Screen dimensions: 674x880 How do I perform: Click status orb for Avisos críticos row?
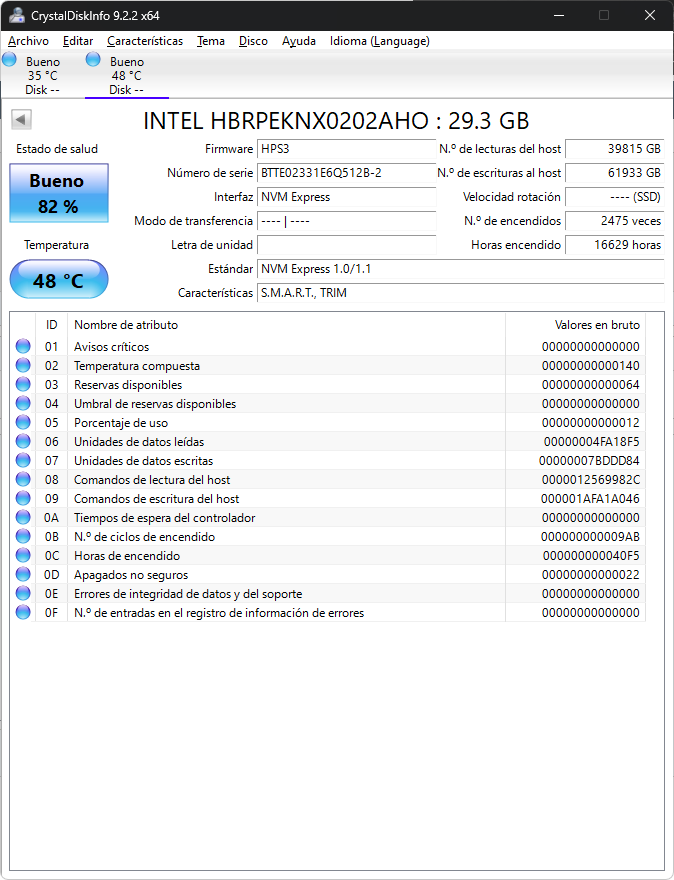click(23, 346)
